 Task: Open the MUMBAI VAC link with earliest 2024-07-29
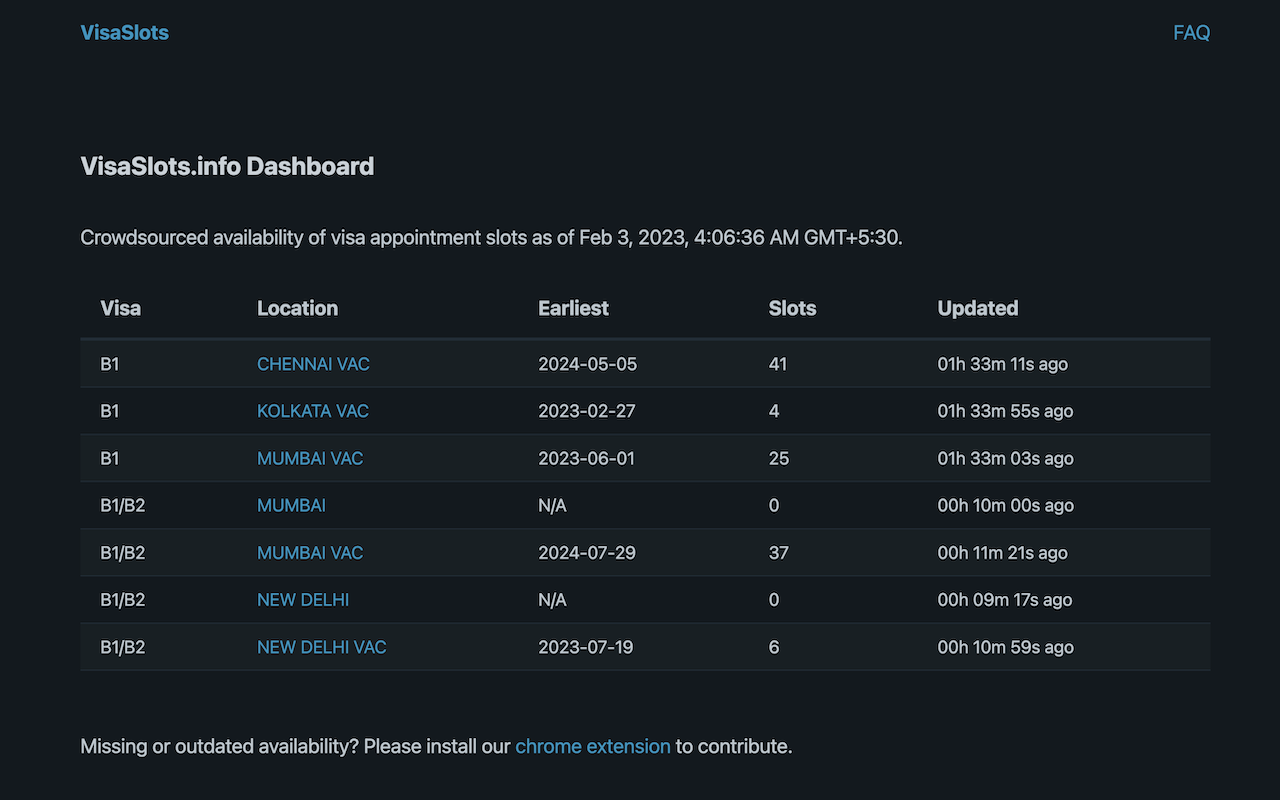[x=310, y=552]
